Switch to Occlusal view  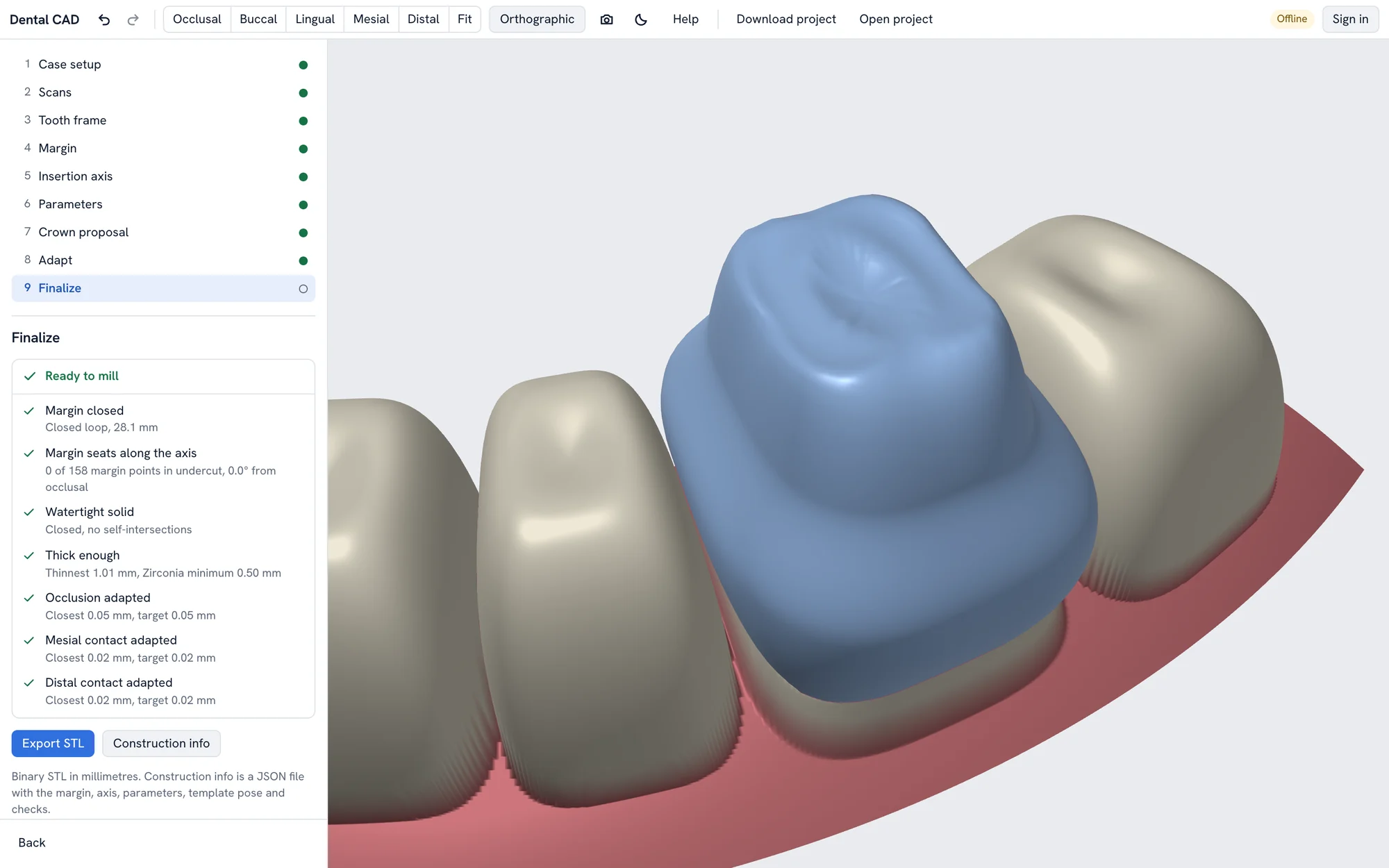(197, 19)
